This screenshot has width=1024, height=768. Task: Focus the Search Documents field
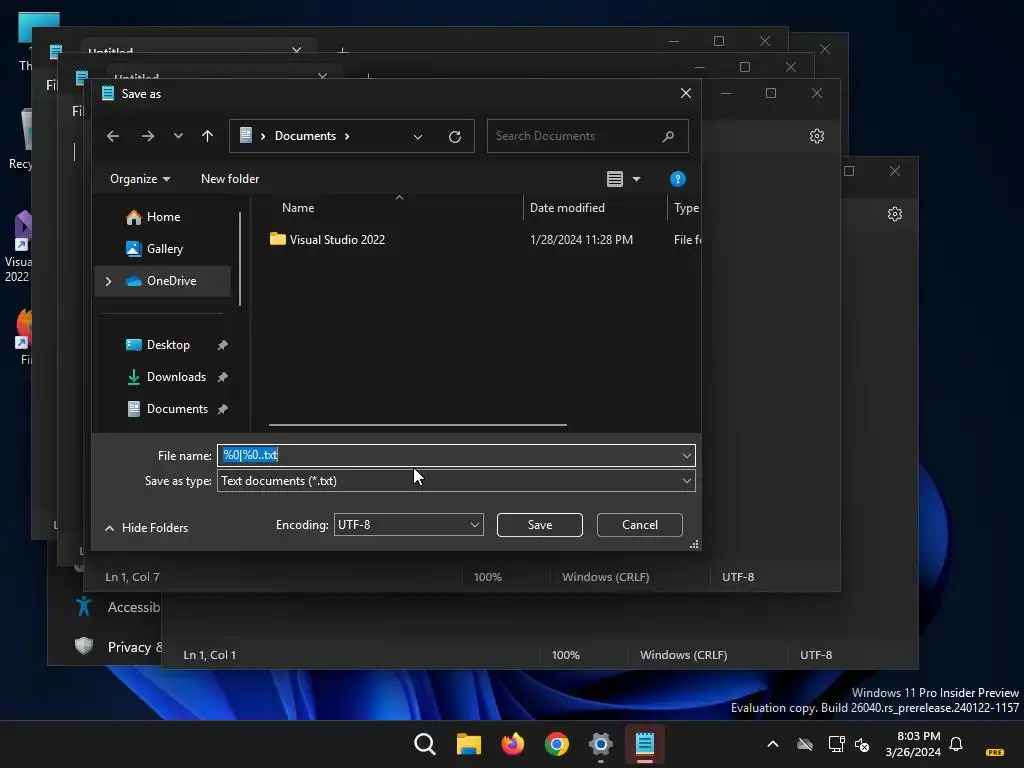pos(587,136)
